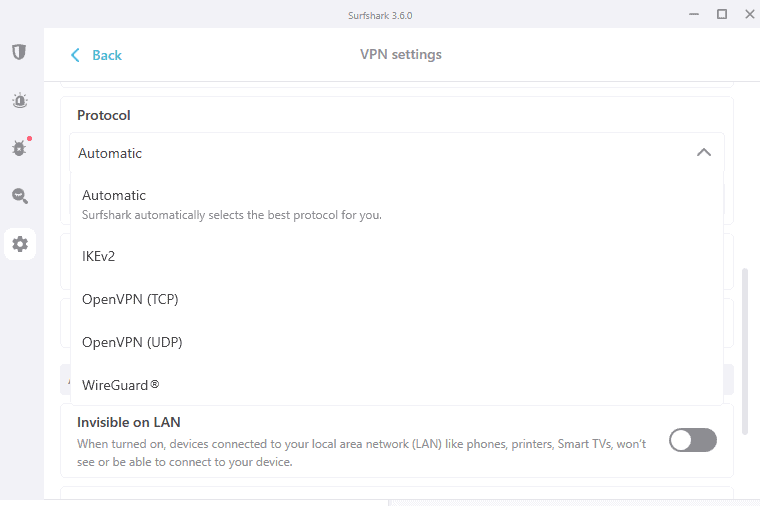Collapse the Protocol dropdown chevron
760x506 pixels.
click(x=703, y=153)
